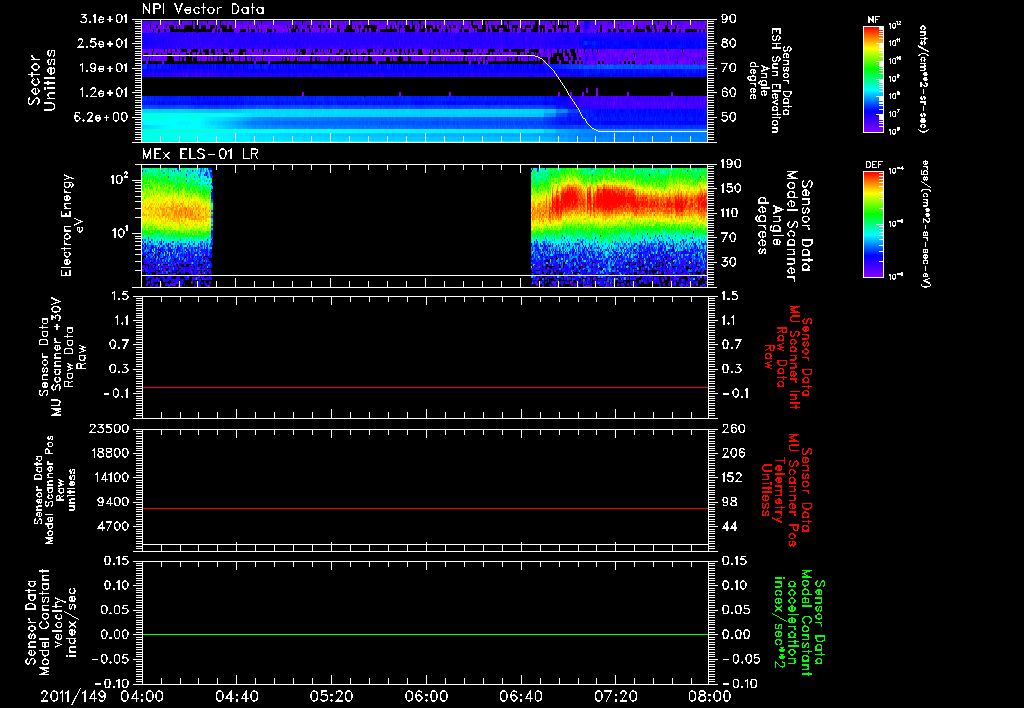Click the '3.1e+01' sector tick label
Viewport: 1024px width, 708px height.
coord(105,19)
